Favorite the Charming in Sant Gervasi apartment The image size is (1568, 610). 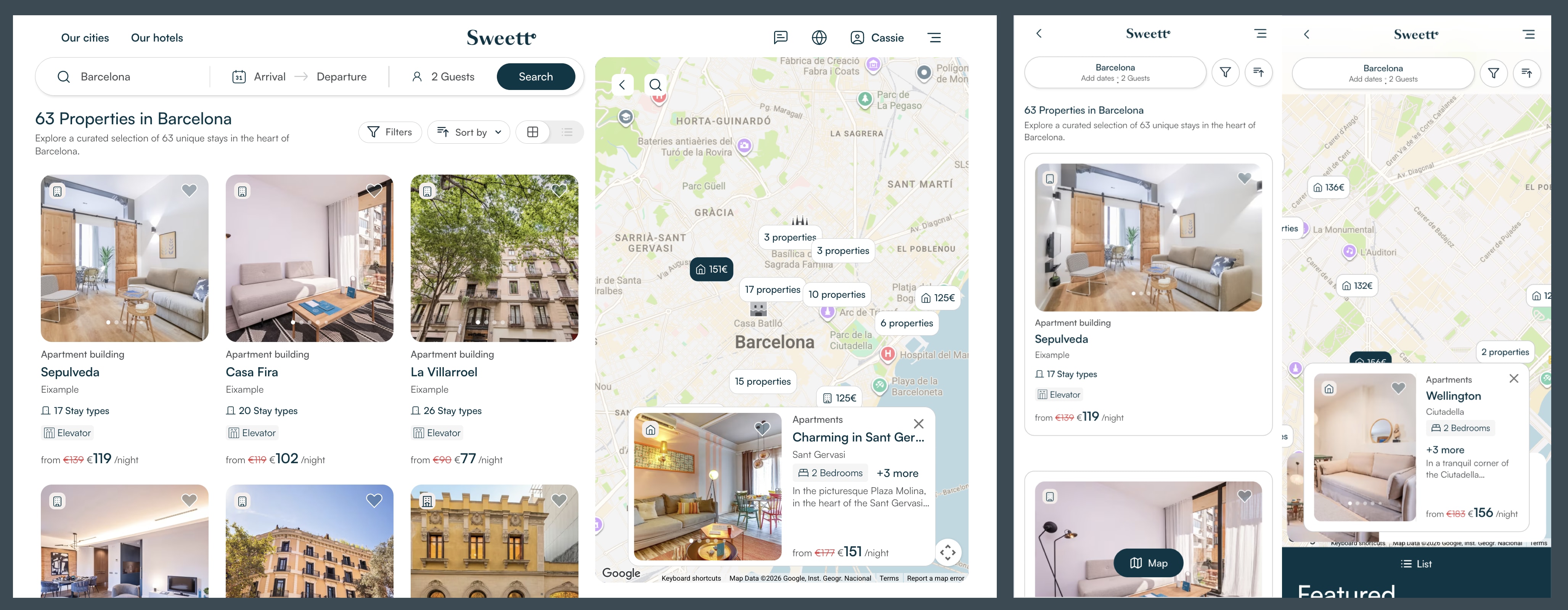(762, 429)
